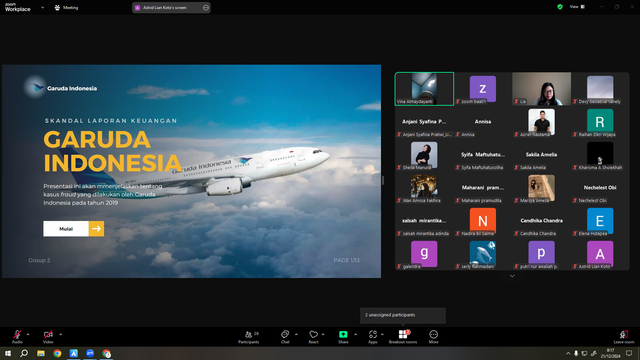The image size is (640, 360).
Task: Select putri nur awaliah's participant tile
Action: tap(542, 254)
